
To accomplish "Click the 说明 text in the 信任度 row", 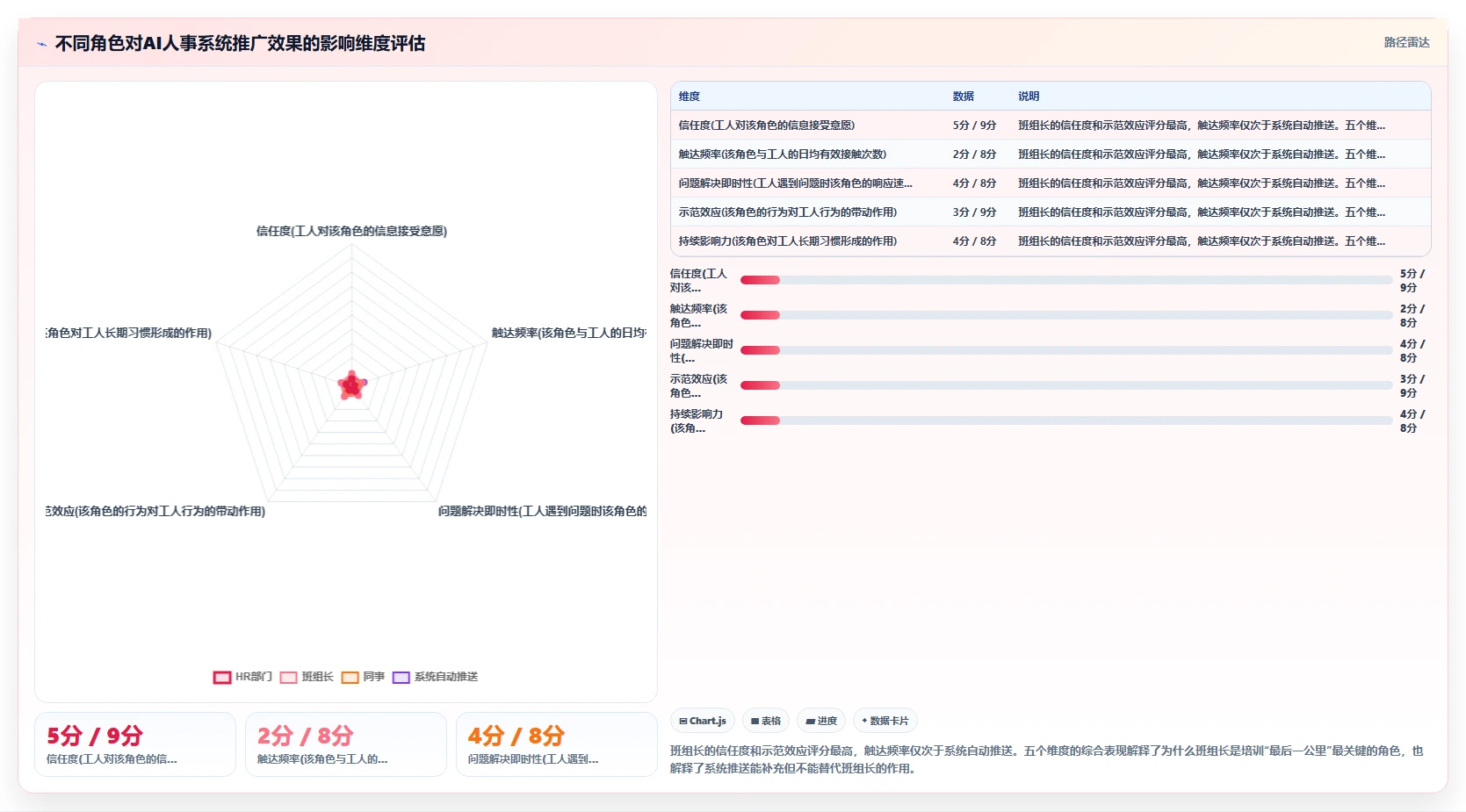I will click(1202, 126).
